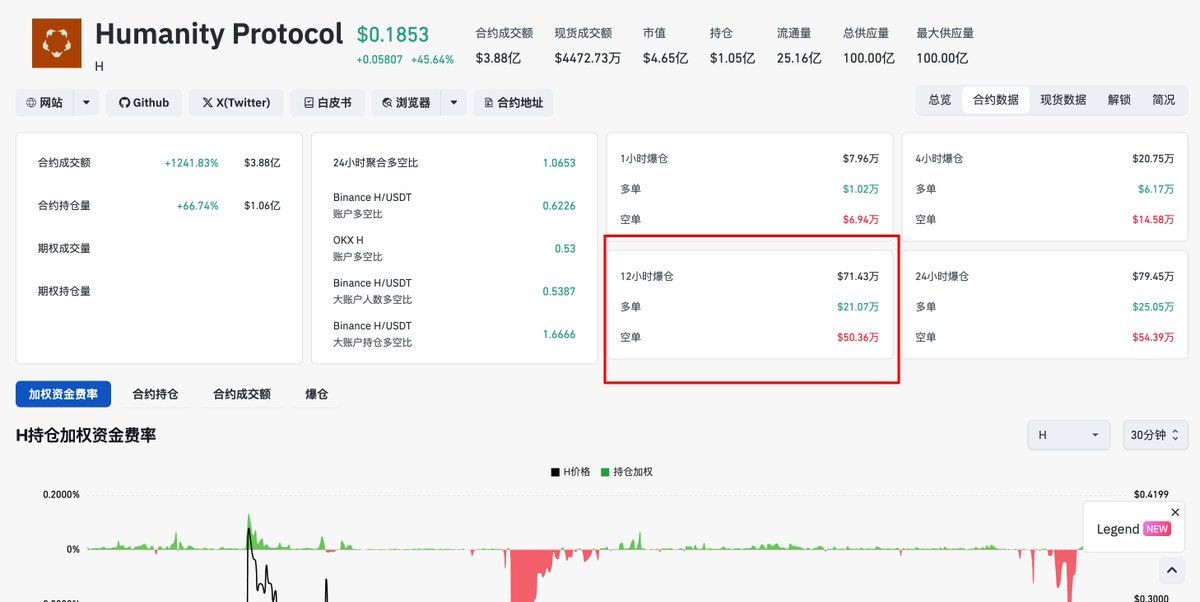Open the 白皮书 whitepaper button

(327, 102)
